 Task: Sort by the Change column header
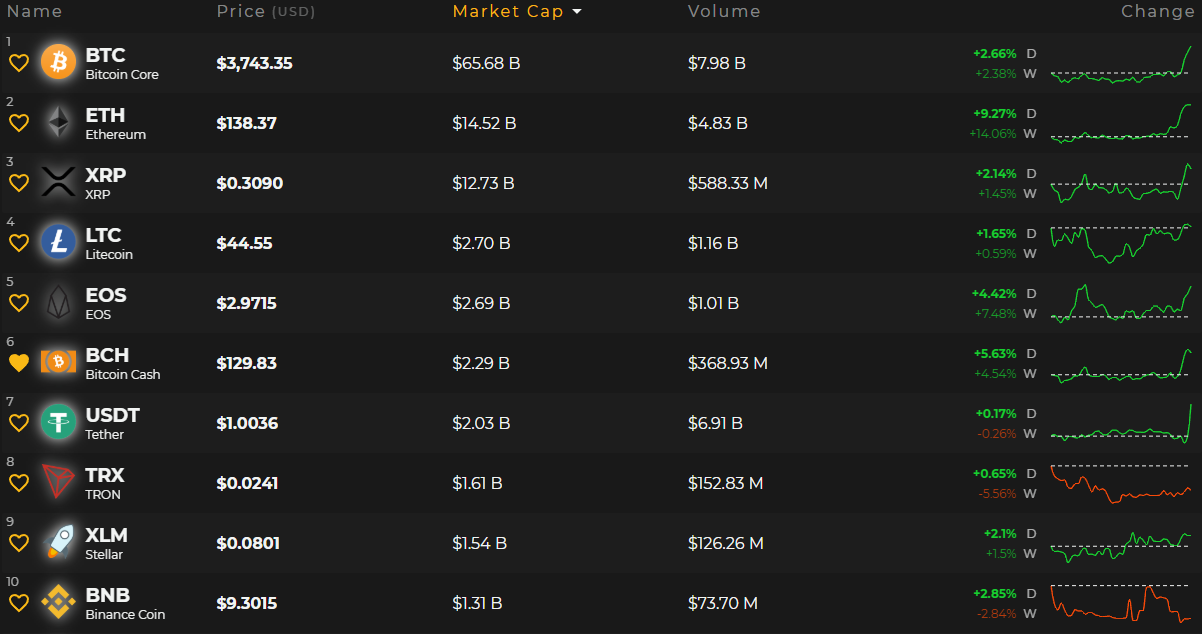click(x=1157, y=12)
